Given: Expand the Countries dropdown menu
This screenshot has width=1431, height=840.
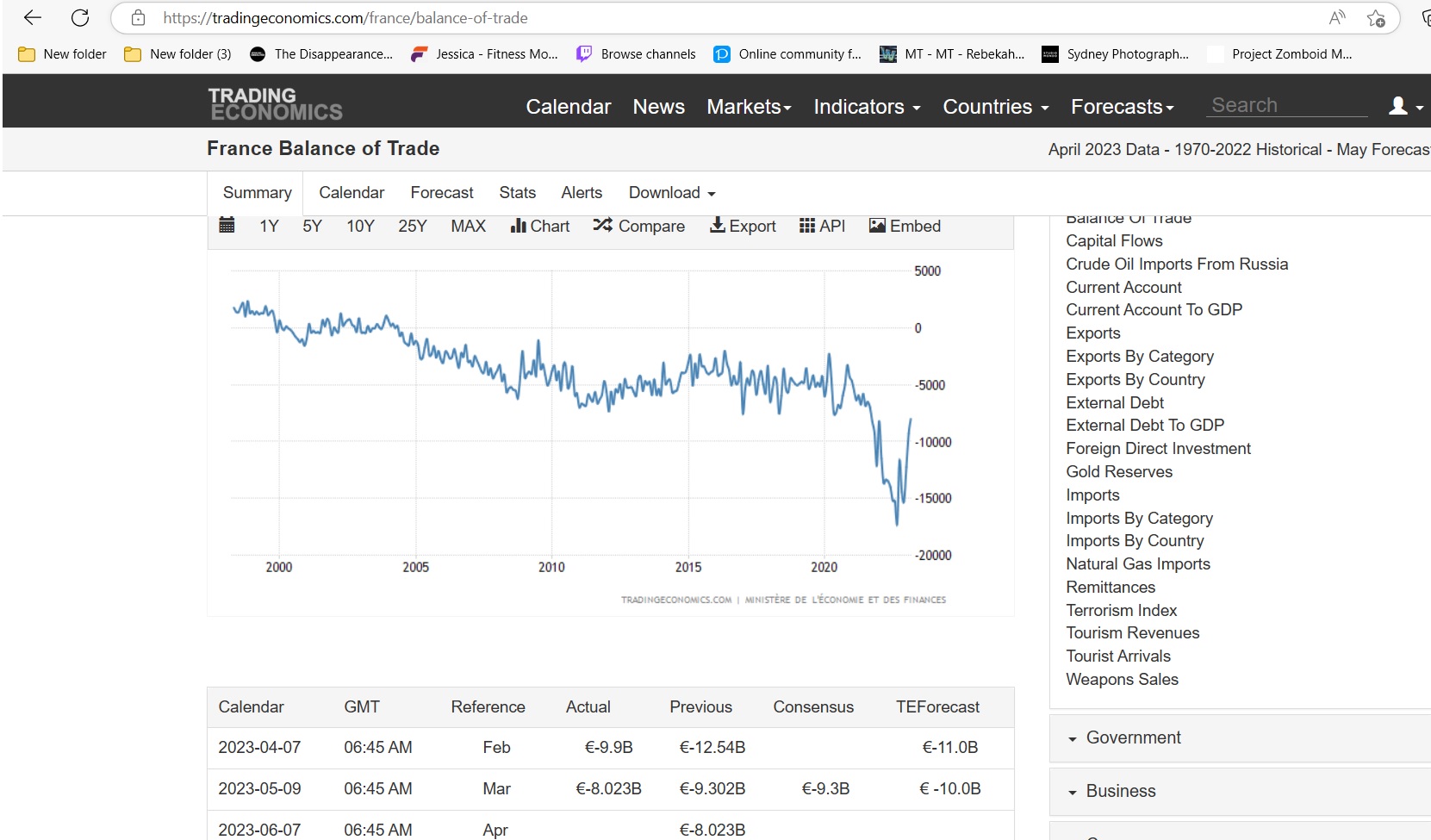Looking at the screenshot, I should (x=996, y=106).
